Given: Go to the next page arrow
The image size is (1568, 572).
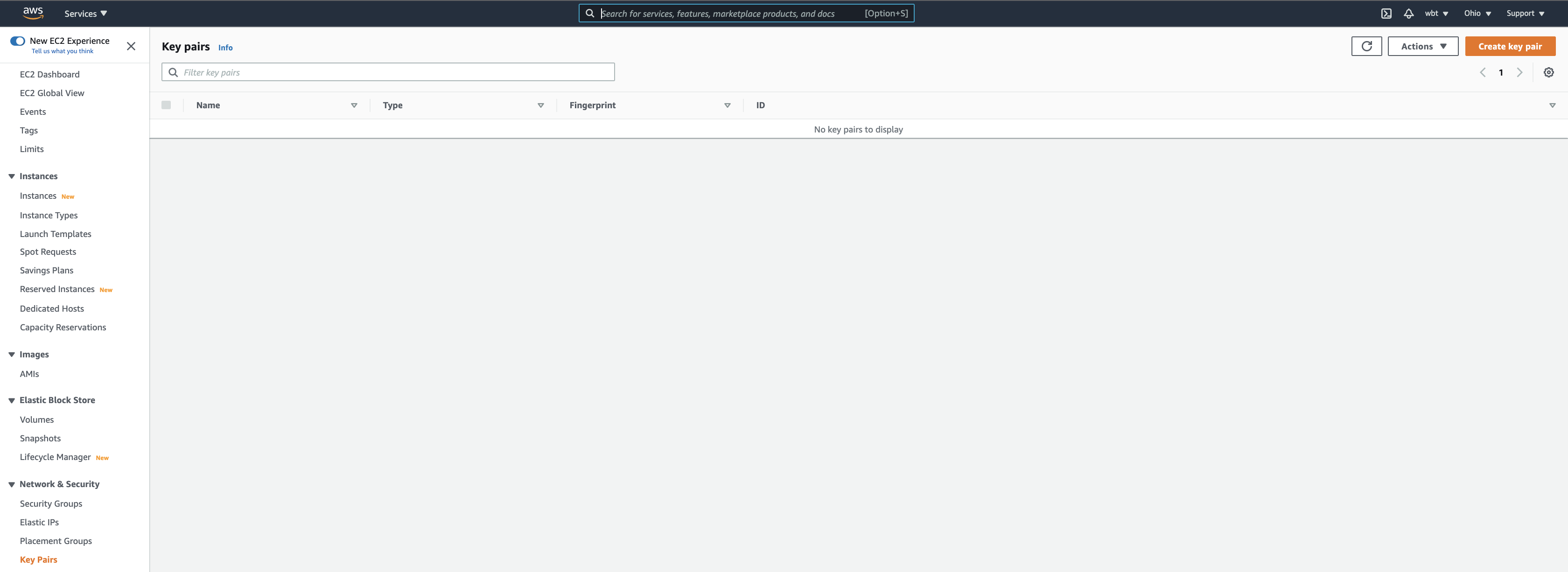Looking at the screenshot, I should pyautogui.click(x=1519, y=72).
